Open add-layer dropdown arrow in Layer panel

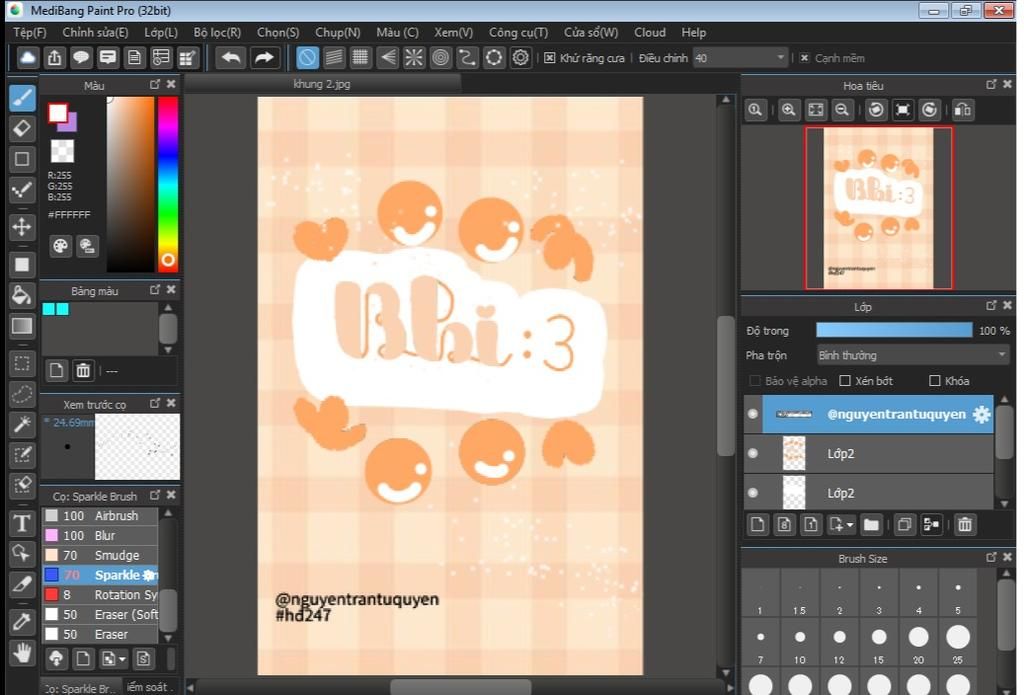(850, 525)
